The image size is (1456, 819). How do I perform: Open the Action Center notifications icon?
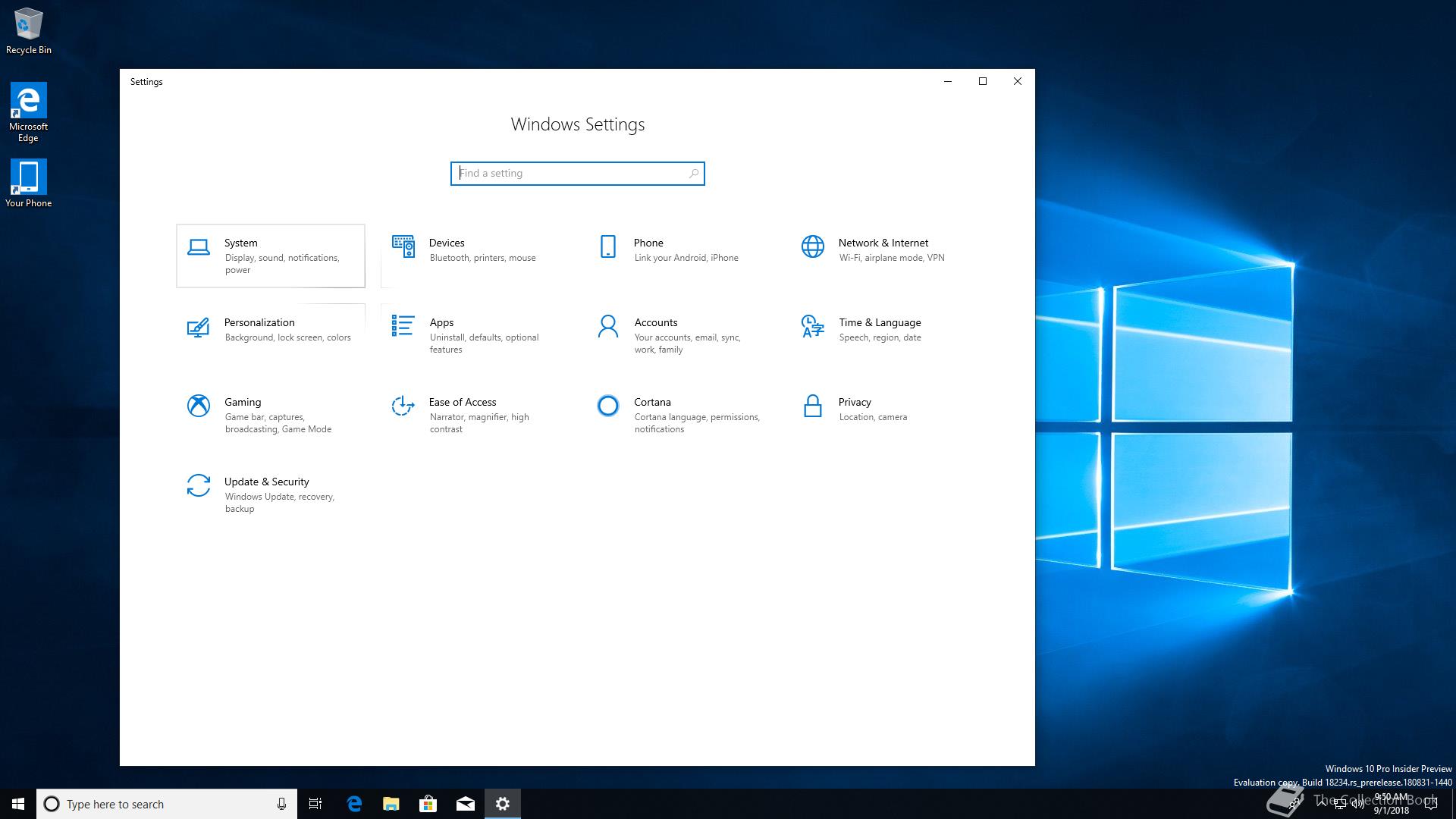[1431, 804]
